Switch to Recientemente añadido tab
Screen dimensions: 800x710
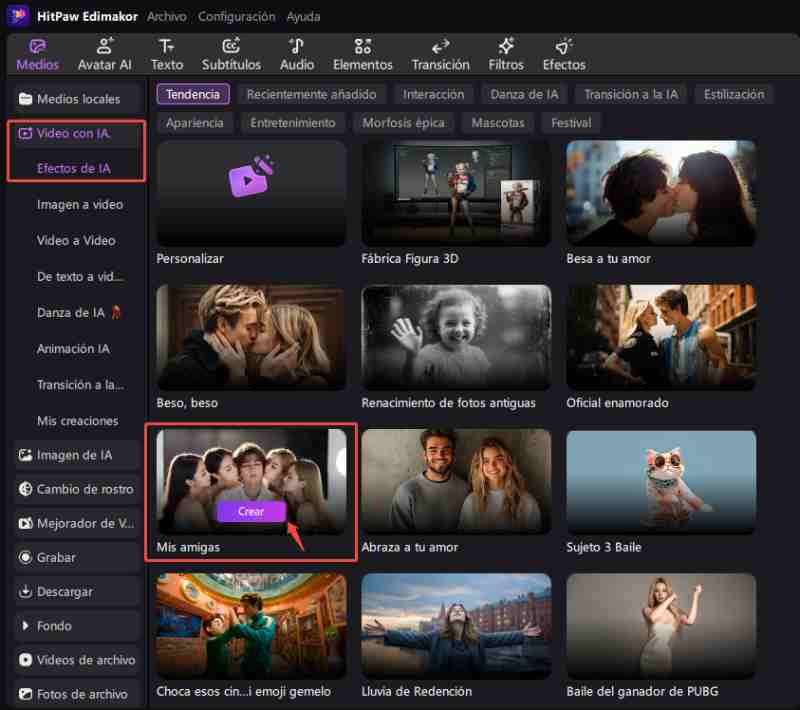coord(311,94)
